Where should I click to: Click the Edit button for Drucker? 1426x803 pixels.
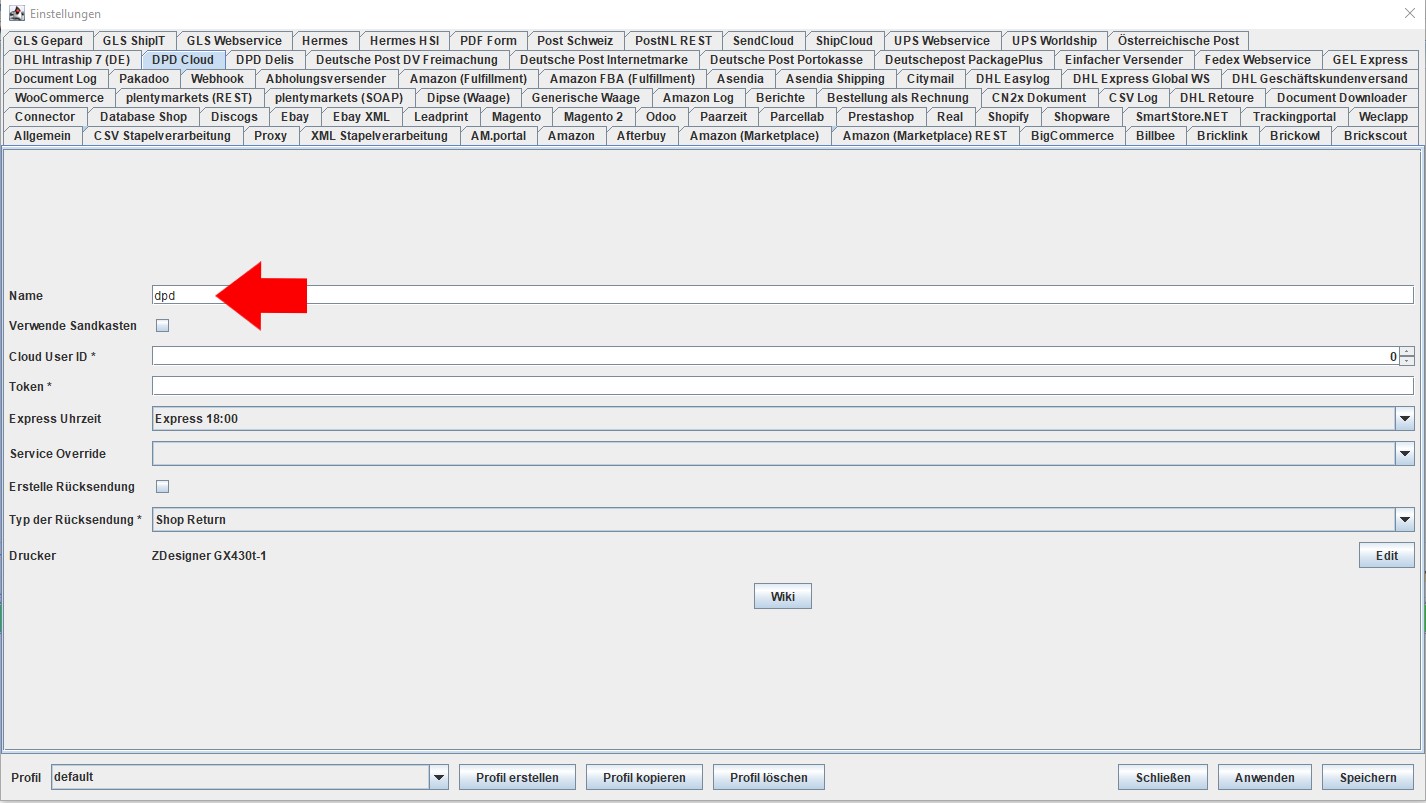(x=1386, y=556)
